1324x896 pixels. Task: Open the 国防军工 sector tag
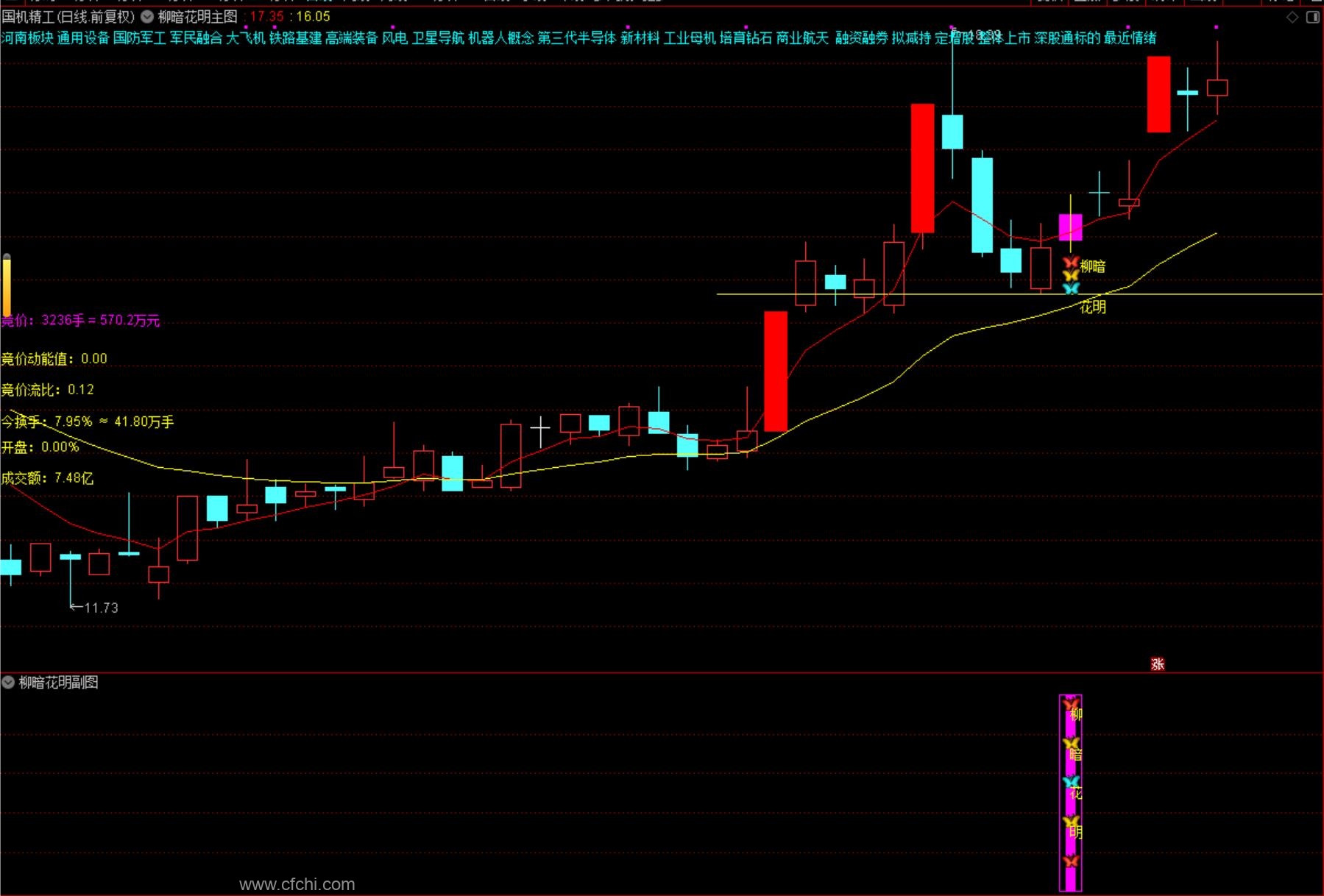tap(139, 38)
